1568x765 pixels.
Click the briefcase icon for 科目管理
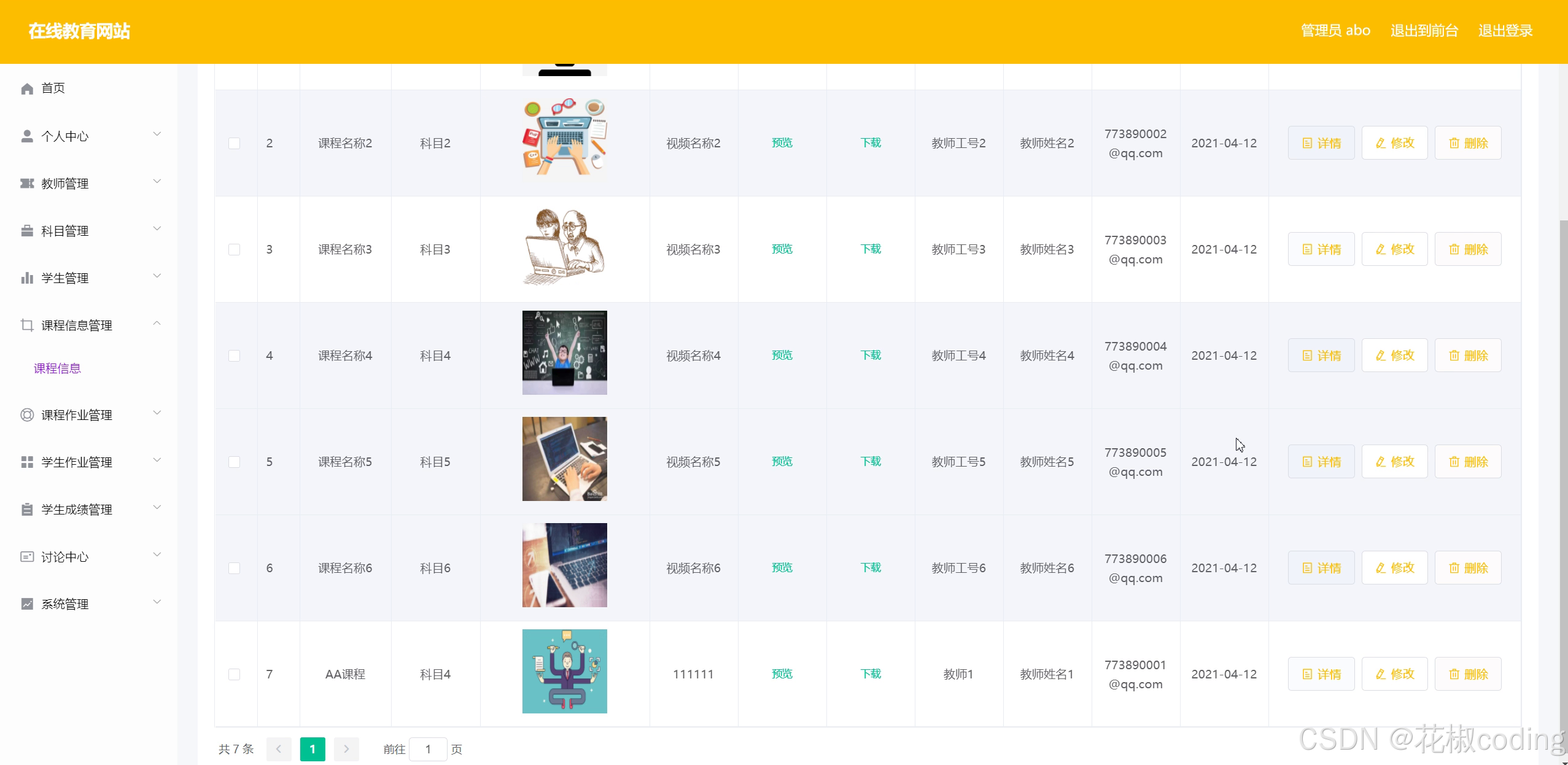tap(27, 230)
